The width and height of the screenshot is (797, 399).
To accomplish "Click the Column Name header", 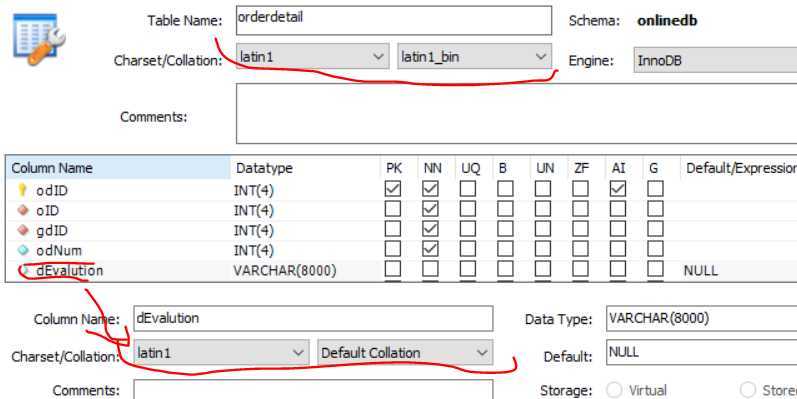I will click(118, 168).
